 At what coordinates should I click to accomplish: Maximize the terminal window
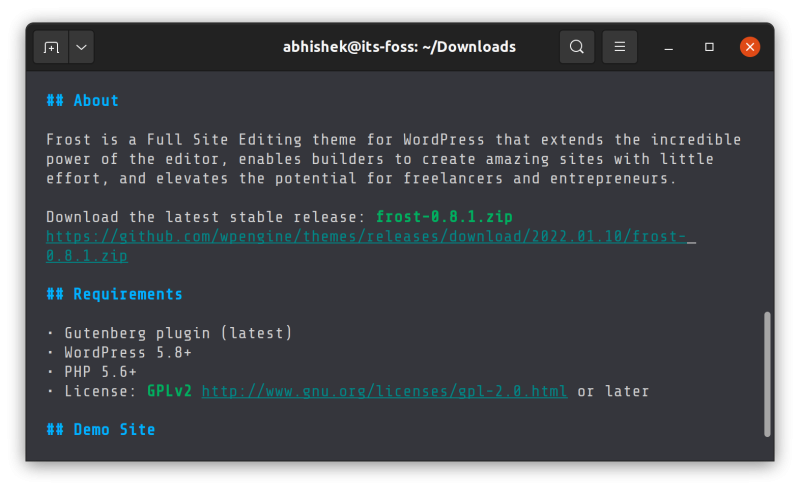(x=709, y=47)
